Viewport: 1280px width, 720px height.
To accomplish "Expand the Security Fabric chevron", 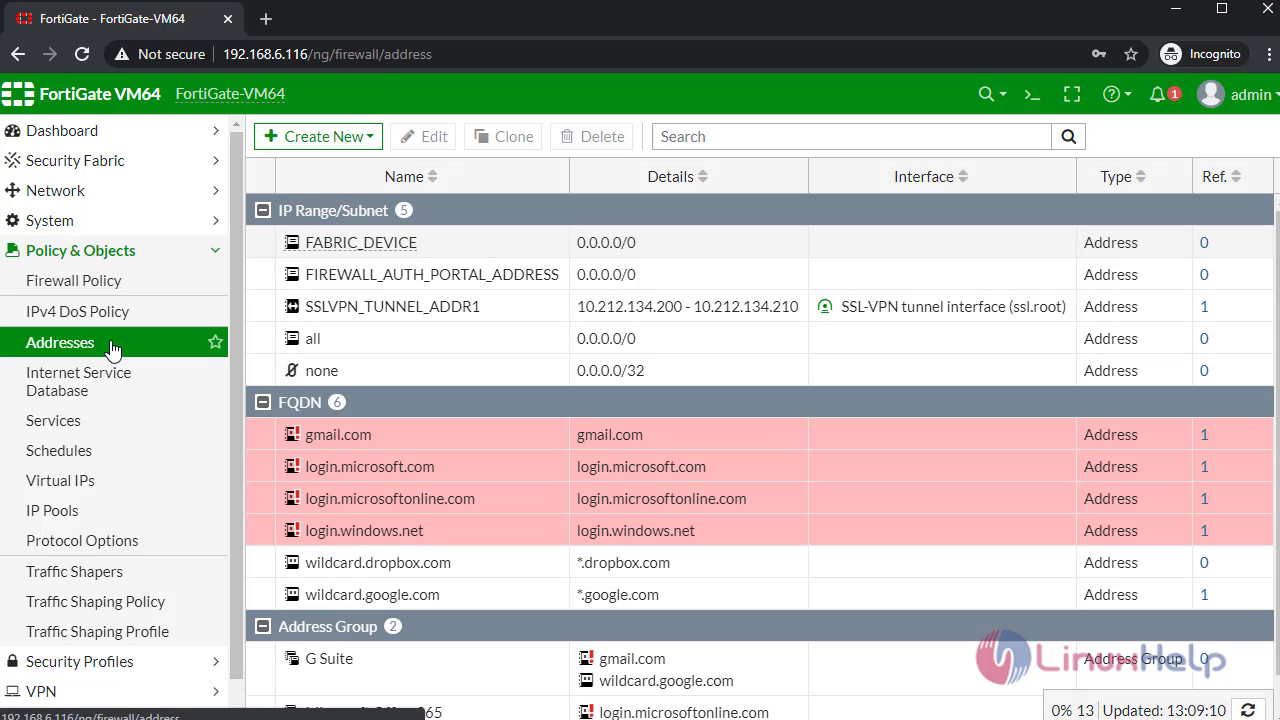I will coord(215,160).
